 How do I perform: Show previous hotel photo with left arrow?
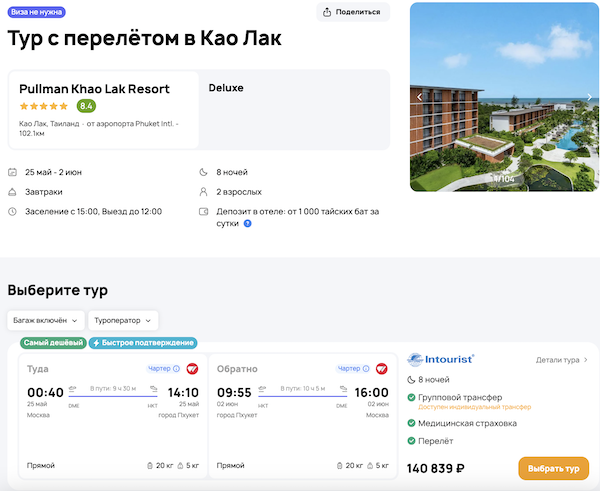click(420, 97)
